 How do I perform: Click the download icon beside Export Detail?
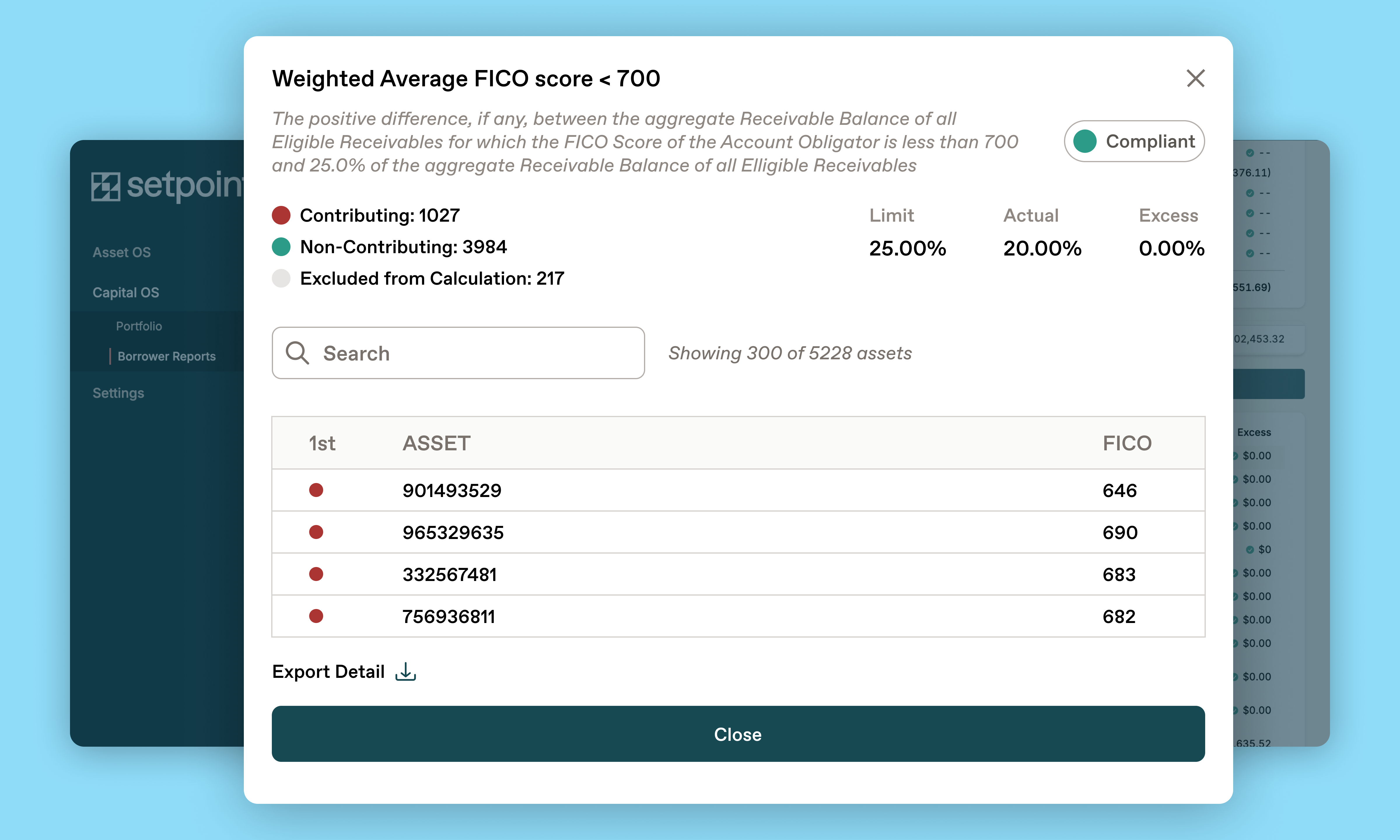pos(405,672)
